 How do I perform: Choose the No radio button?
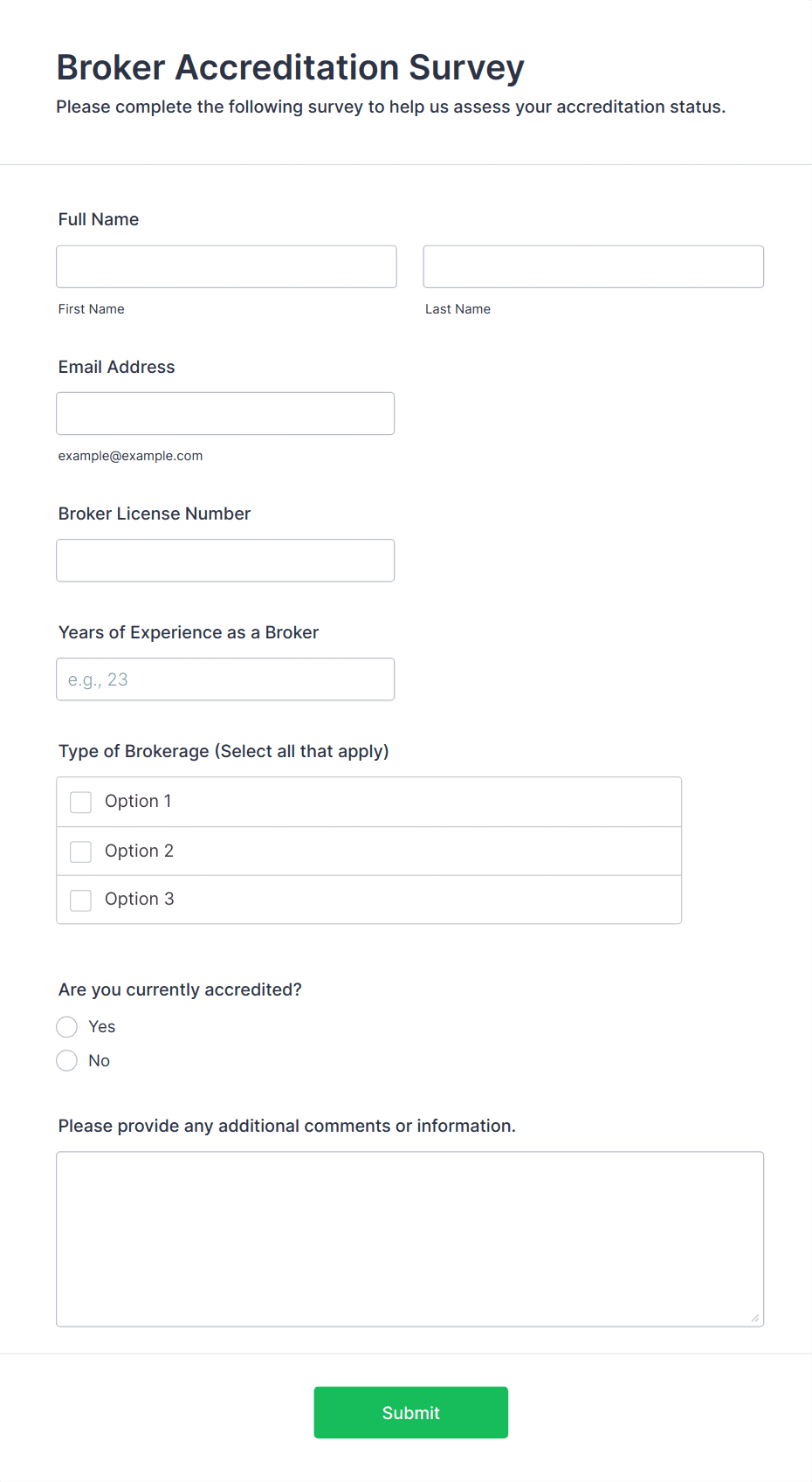point(67,1061)
